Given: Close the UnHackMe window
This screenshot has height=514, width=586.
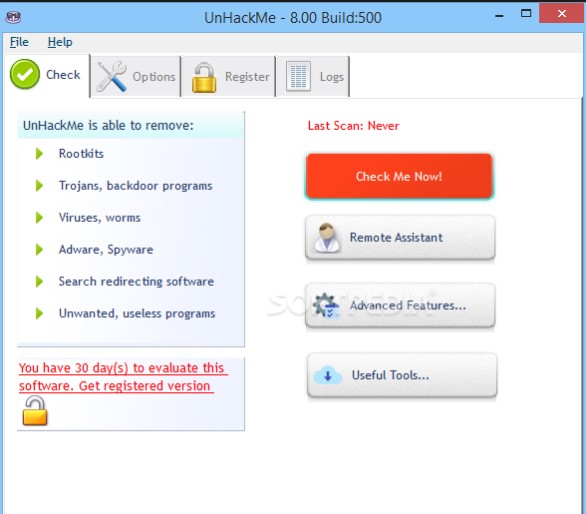Looking at the screenshot, I should point(561,13).
